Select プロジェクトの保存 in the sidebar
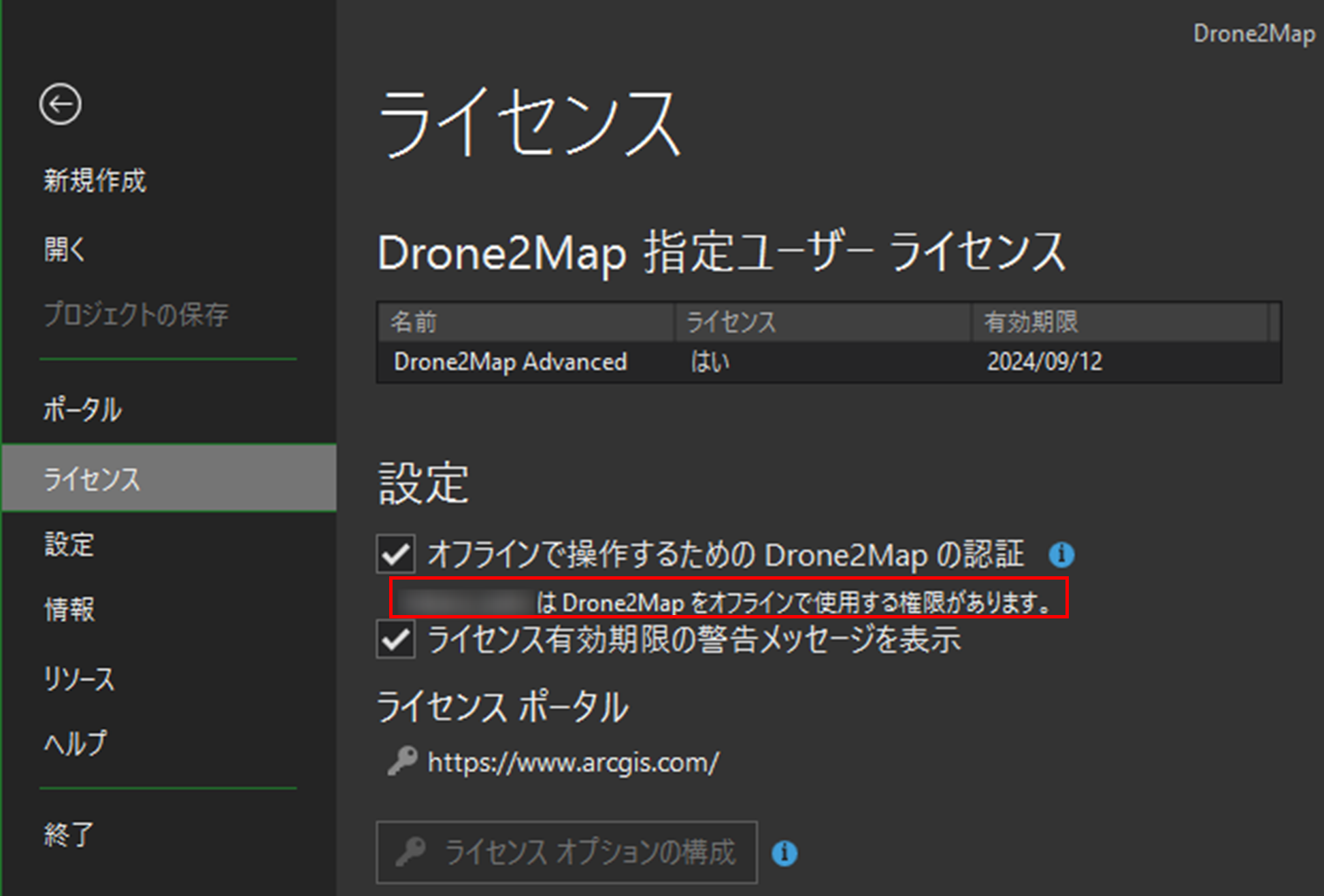The height and width of the screenshot is (896, 1324). click(136, 314)
